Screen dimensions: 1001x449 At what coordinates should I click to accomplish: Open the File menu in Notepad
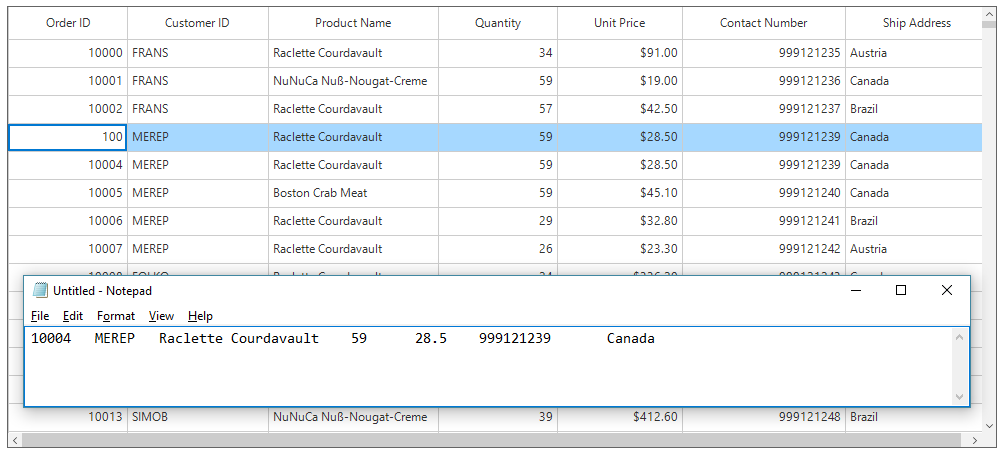(x=40, y=316)
